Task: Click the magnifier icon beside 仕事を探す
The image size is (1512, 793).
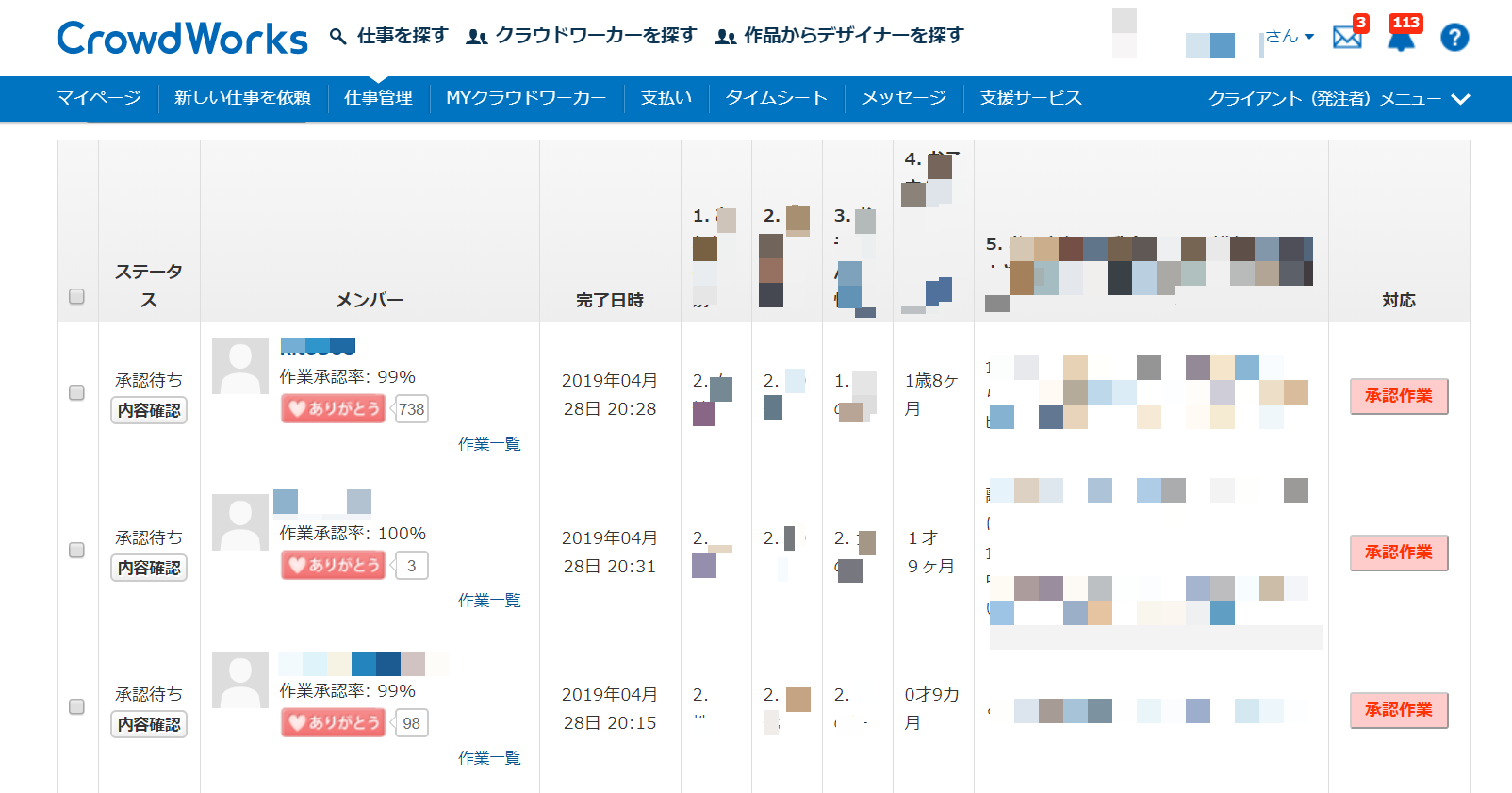Action: tap(337, 37)
